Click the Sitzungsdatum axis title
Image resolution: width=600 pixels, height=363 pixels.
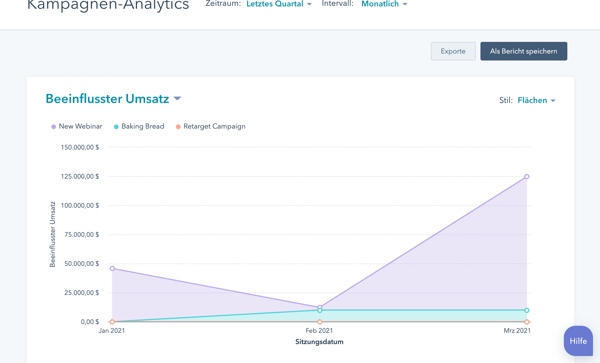[x=319, y=342]
